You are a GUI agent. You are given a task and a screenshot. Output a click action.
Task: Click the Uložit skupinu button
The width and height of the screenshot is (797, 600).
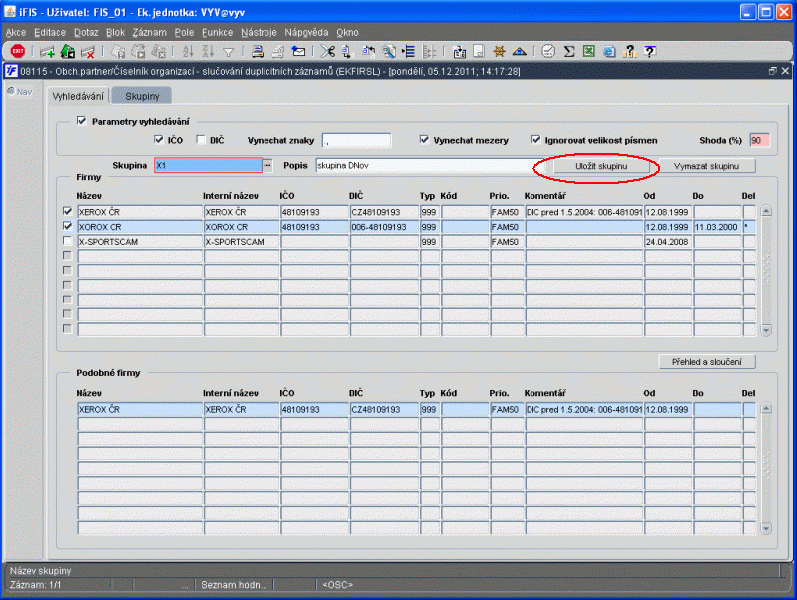click(601, 166)
